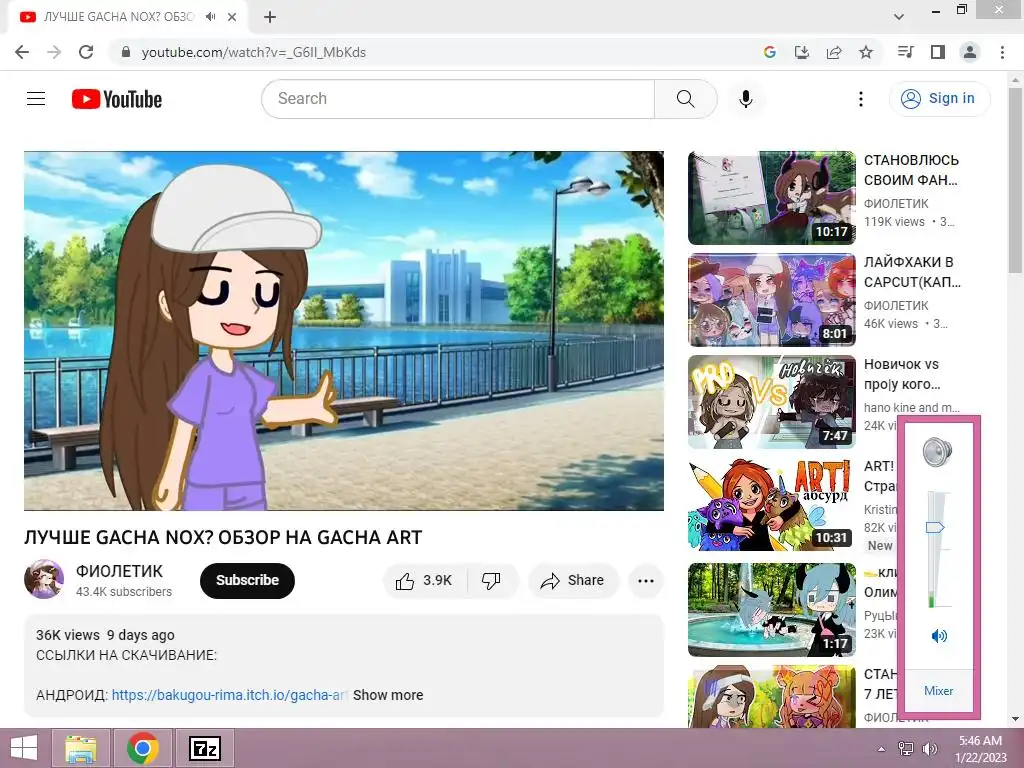The height and width of the screenshot is (768, 1024).
Task: Open ФИОЛЕТИК channel name link
Action: (120, 571)
